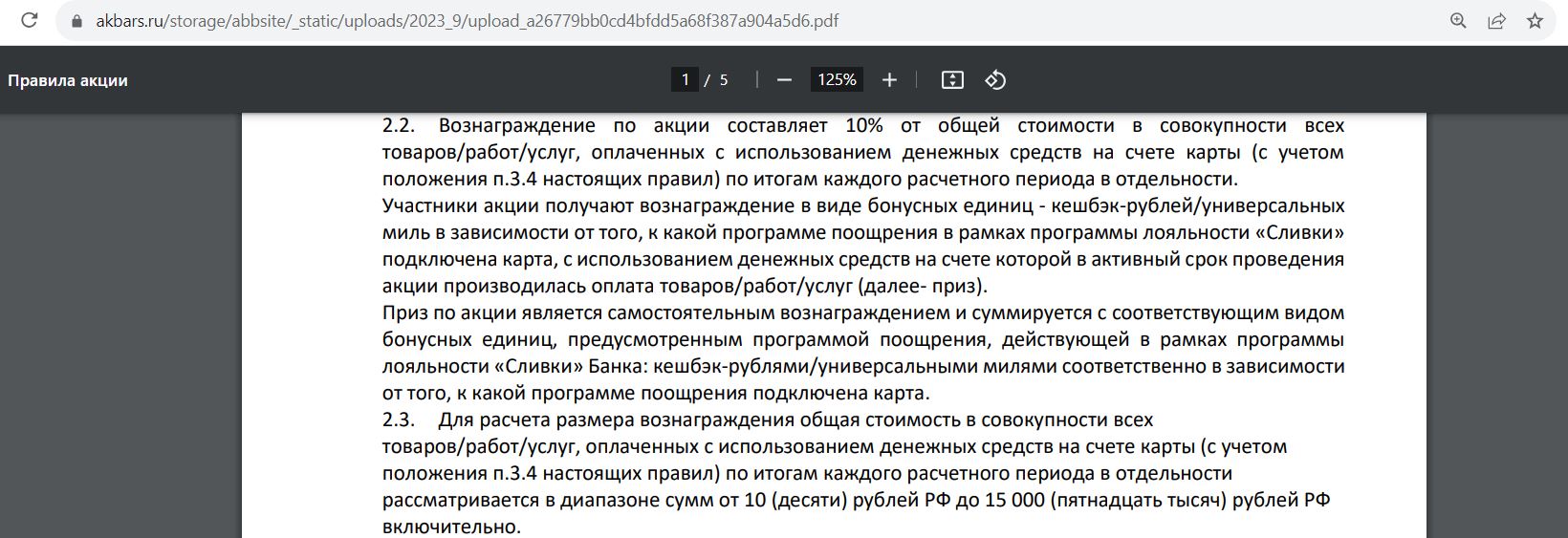The image size is (1568, 538).
Task: Open the browser zoom magnifier icon
Action: [1458, 20]
